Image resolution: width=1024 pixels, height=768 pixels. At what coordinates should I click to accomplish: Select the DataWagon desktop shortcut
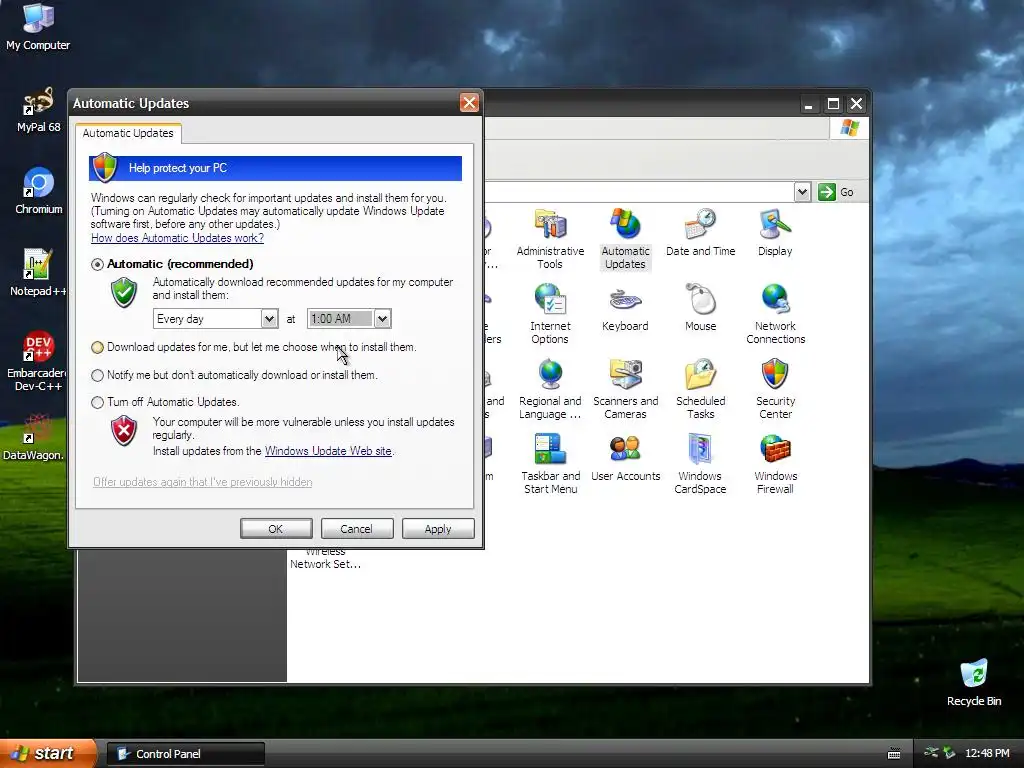click(34, 438)
